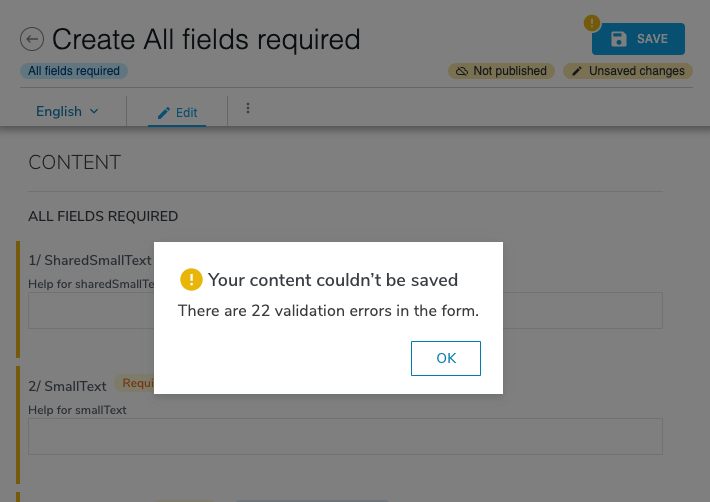Click the back arrow circle icon
Image resolution: width=710 pixels, height=502 pixels.
point(32,39)
